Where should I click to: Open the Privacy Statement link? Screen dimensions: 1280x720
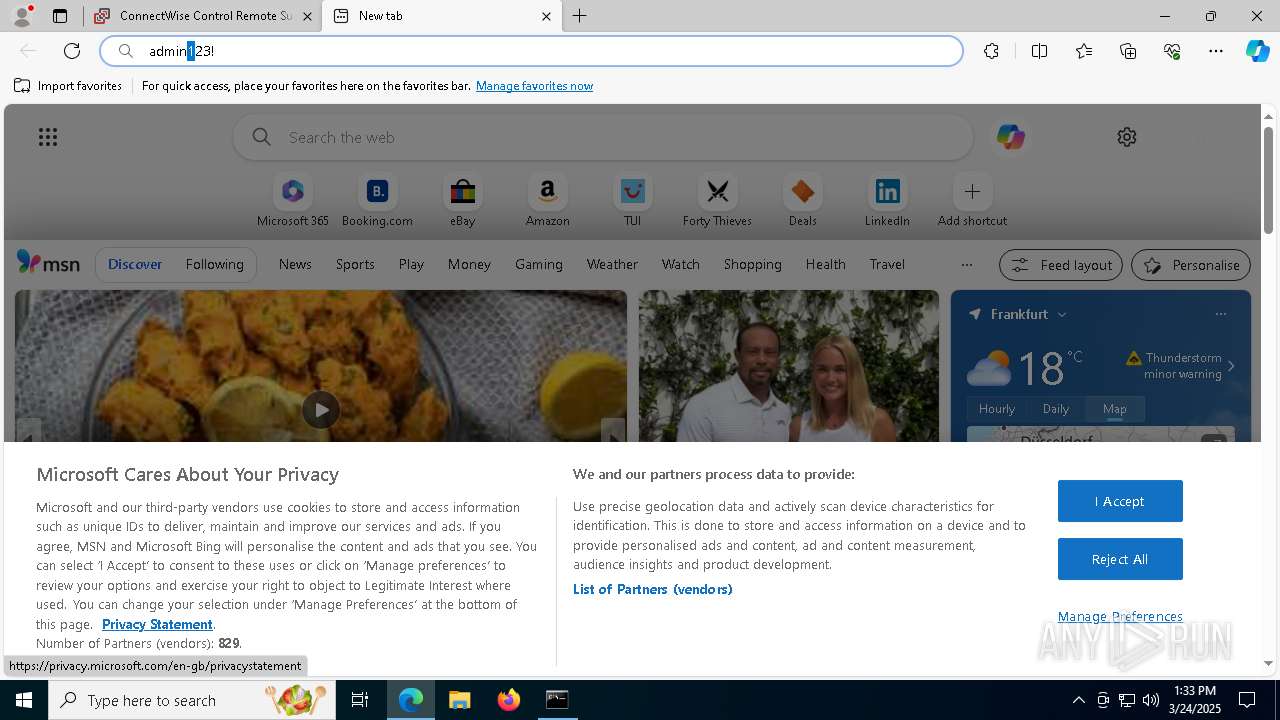[x=157, y=624]
